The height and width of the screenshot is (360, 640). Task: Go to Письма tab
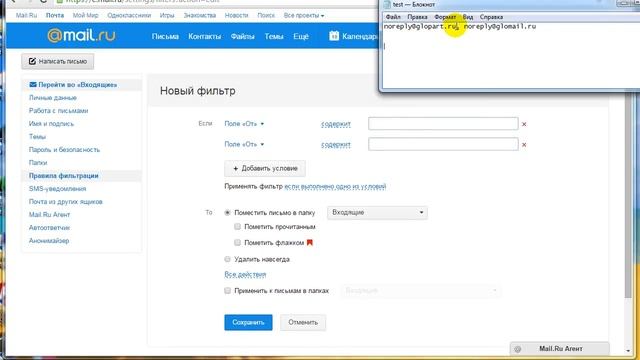click(165, 36)
